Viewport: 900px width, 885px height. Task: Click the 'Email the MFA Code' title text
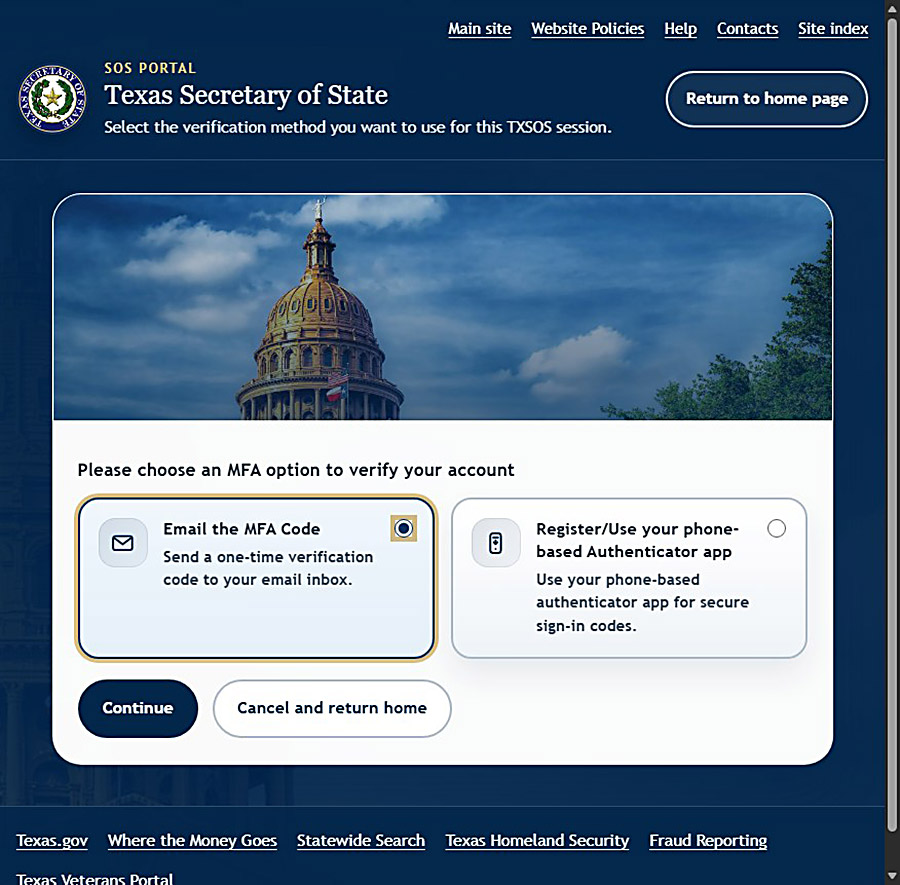click(x=242, y=529)
